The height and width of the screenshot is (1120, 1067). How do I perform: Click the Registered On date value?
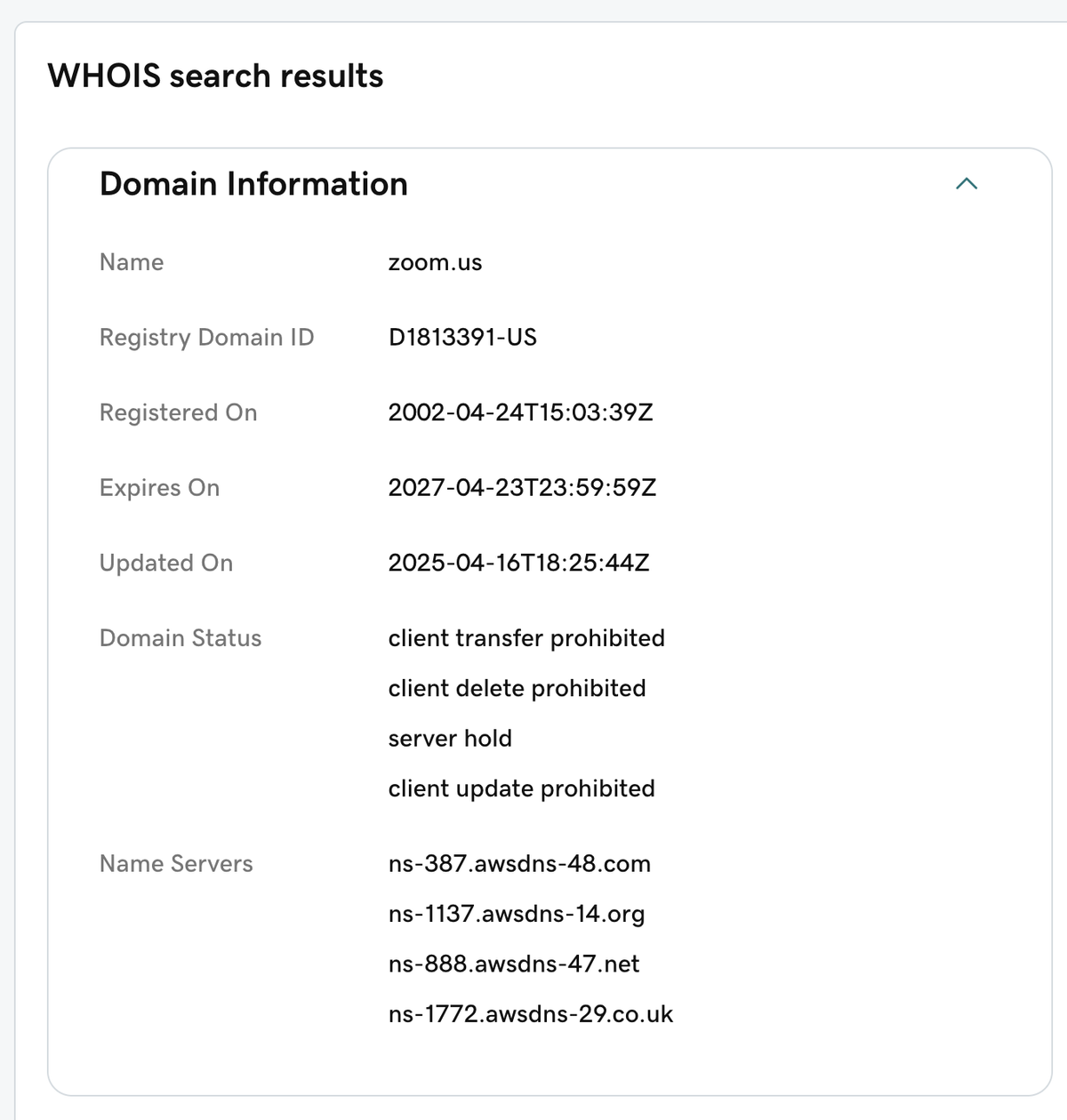[x=523, y=412]
